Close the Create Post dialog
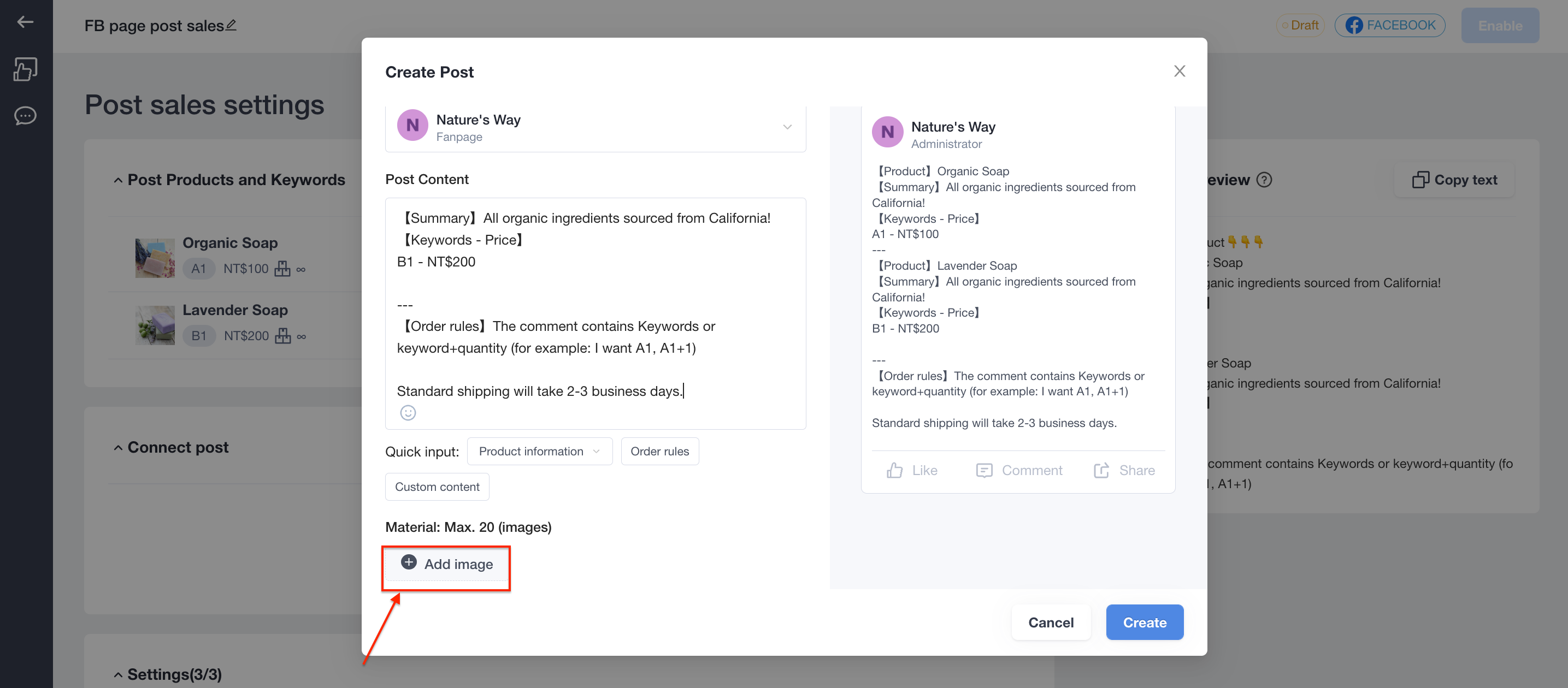This screenshot has width=1568, height=688. [x=1179, y=71]
